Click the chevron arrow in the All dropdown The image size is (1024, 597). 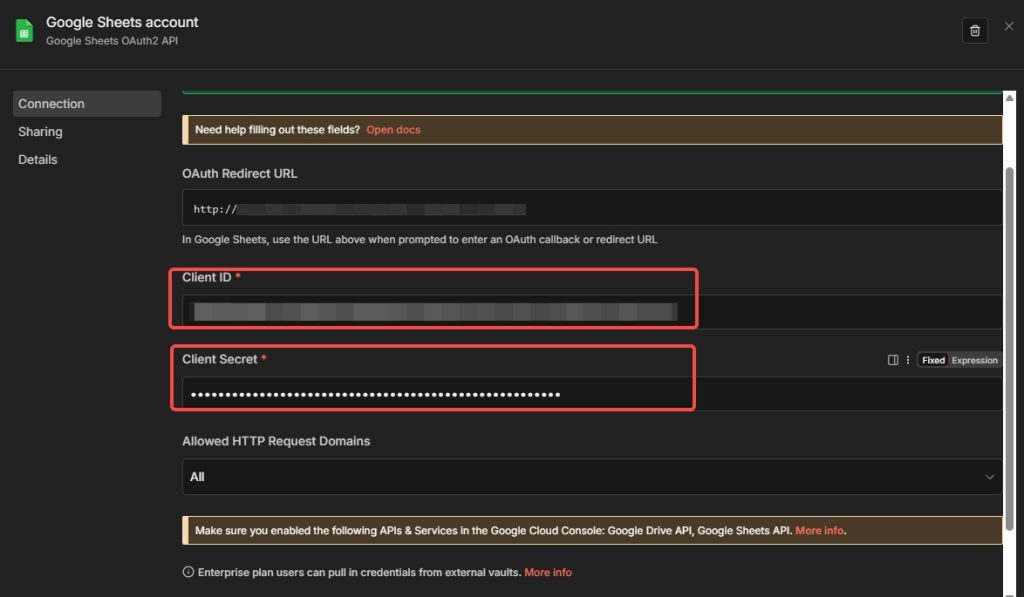click(x=990, y=477)
